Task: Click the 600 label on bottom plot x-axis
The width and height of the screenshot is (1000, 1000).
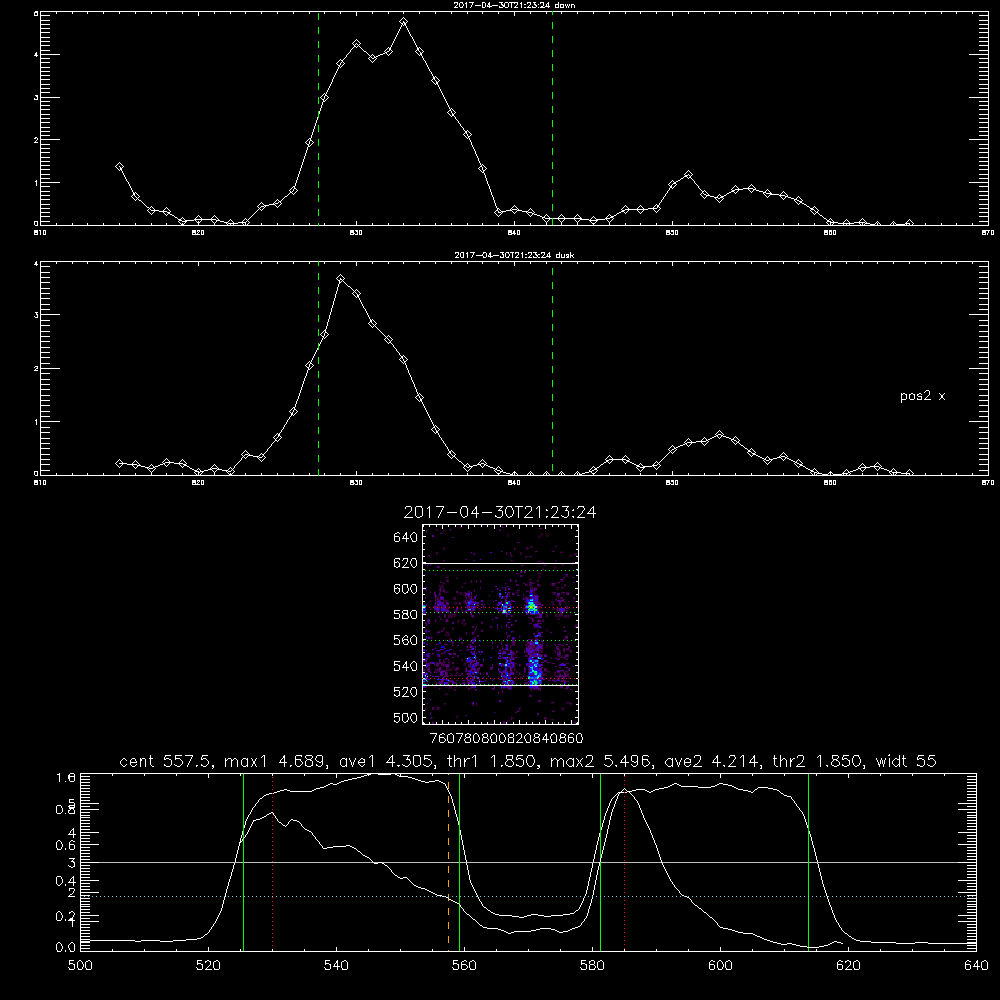Action: [720, 966]
